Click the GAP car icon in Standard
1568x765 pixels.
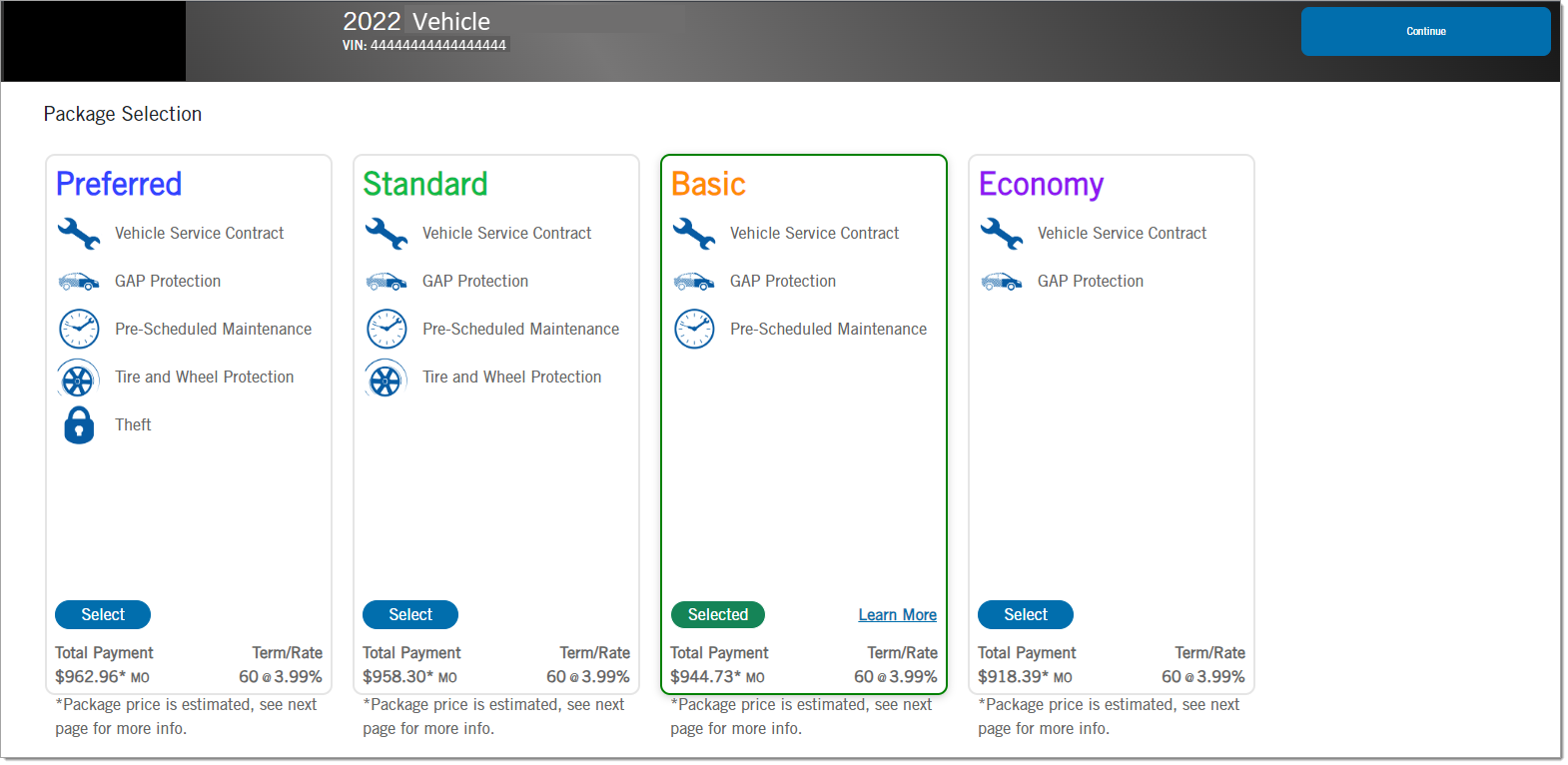[x=387, y=282]
